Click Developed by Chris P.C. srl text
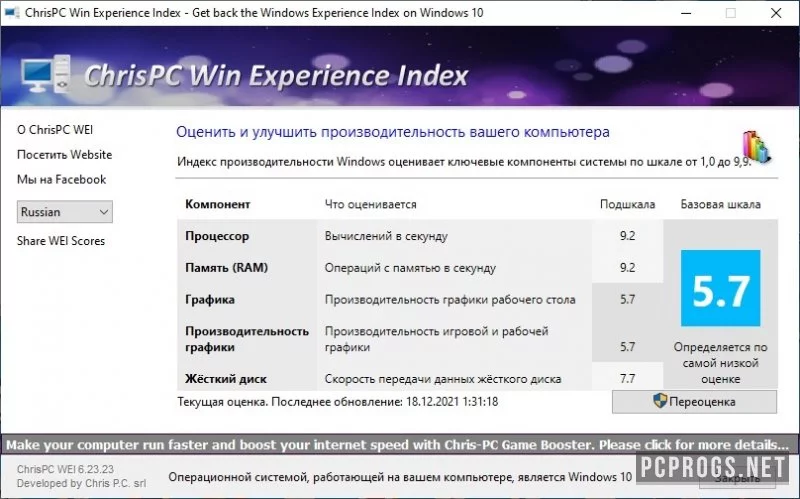 click(x=82, y=483)
